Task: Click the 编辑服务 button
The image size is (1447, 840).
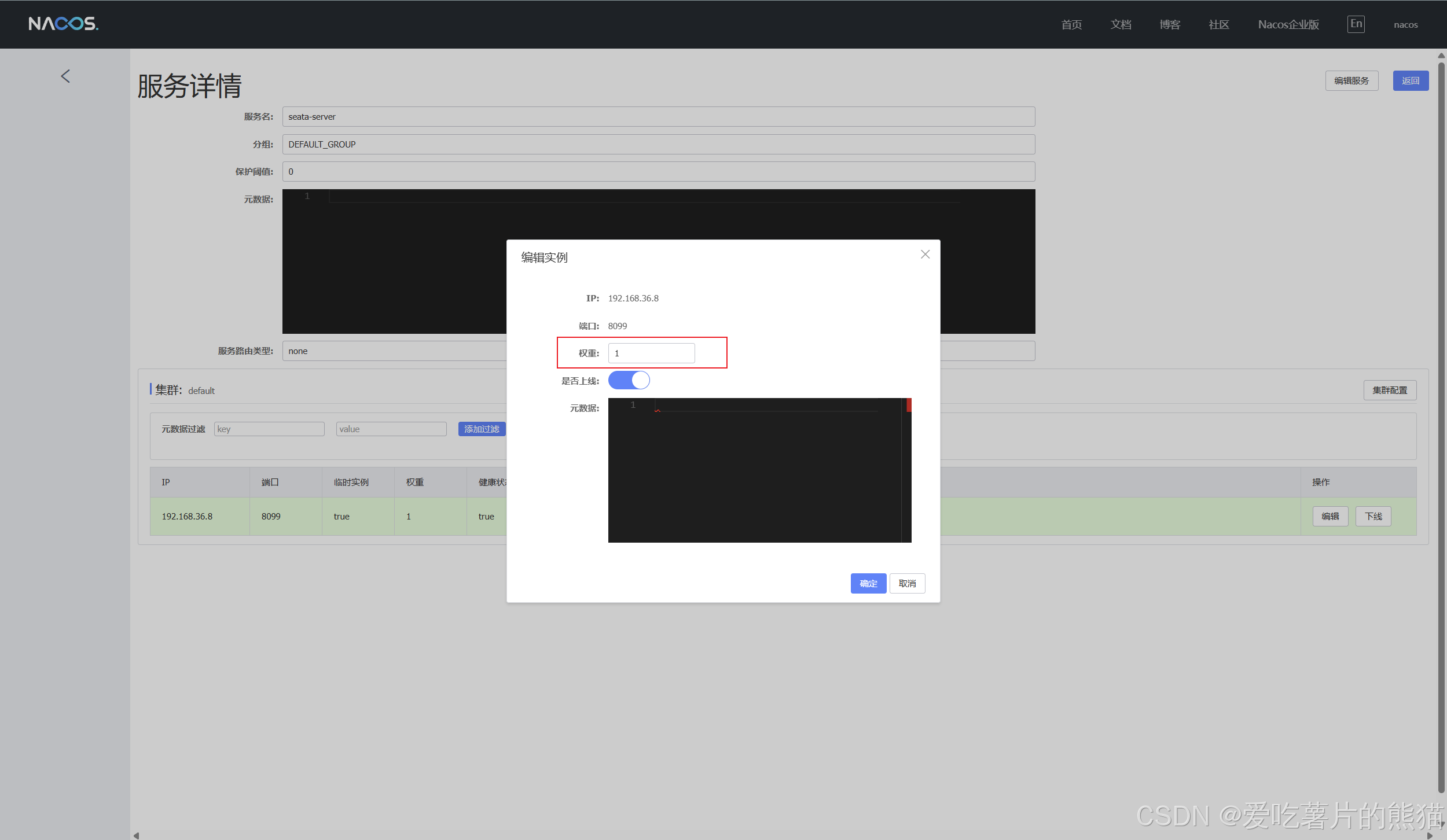Action: 1351,81
